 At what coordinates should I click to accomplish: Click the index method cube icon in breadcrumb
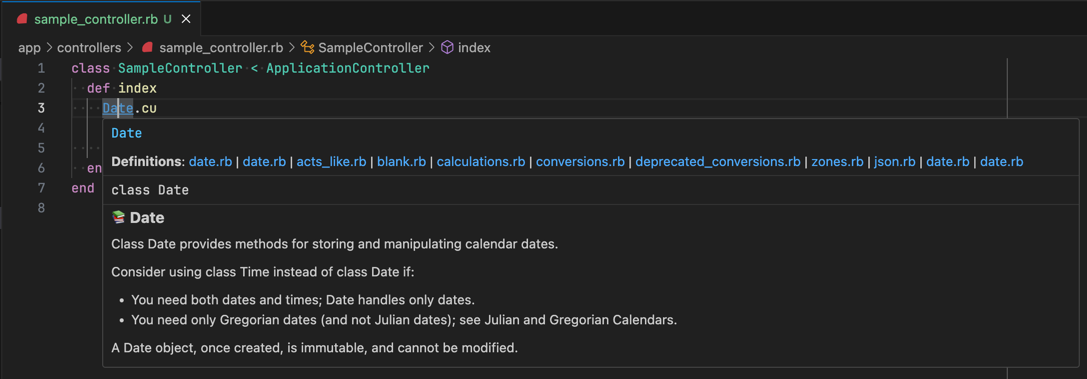coord(447,48)
